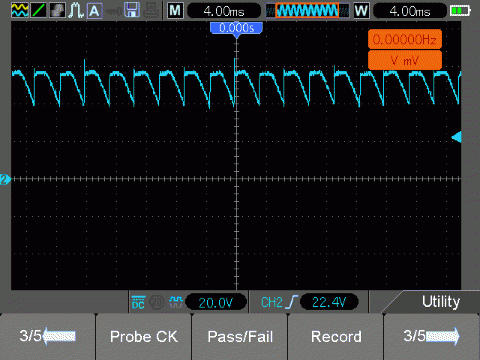
Task: Go to previous page with 3/5 left arrow
Action: click(47, 337)
